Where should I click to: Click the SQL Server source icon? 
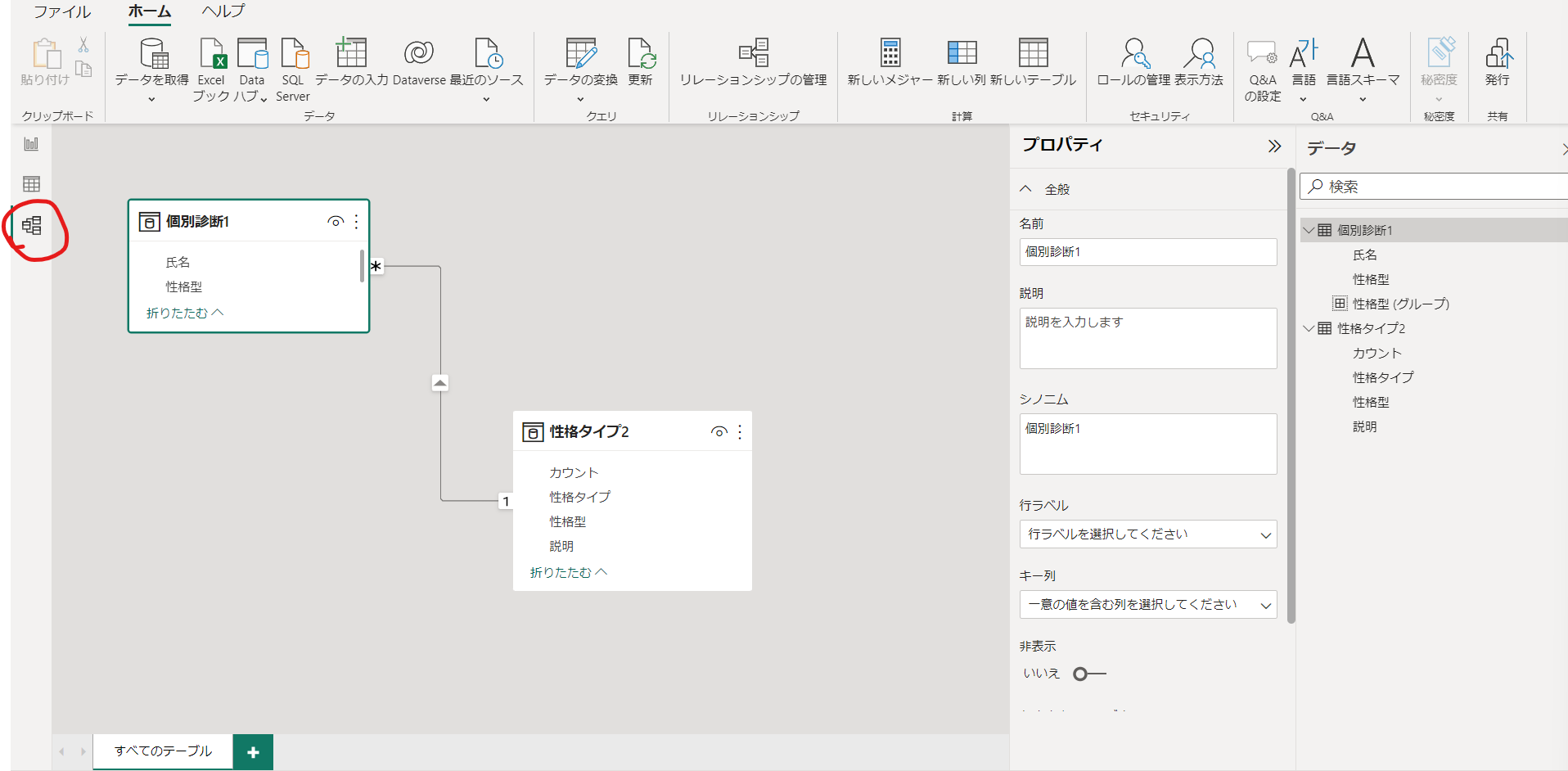pyautogui.click(x=294, y=54)
